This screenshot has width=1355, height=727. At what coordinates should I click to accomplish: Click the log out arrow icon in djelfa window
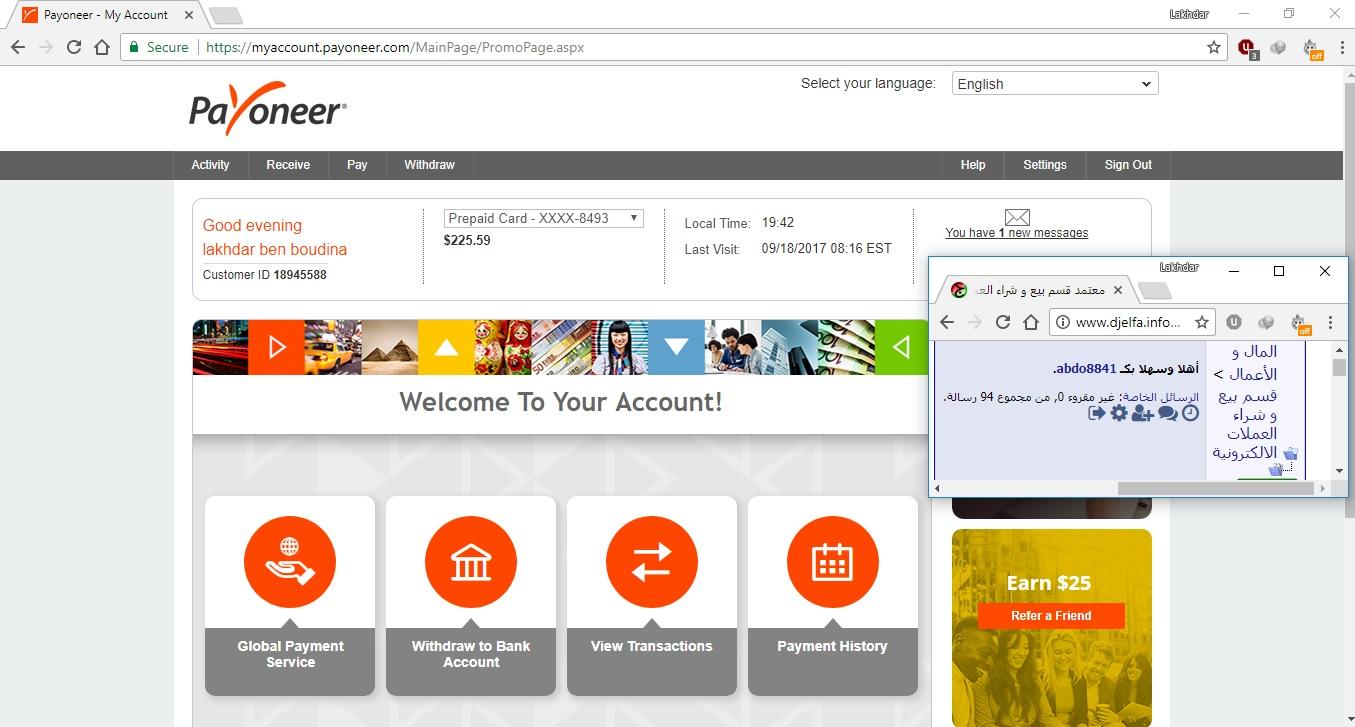(x=1096, y=413)
